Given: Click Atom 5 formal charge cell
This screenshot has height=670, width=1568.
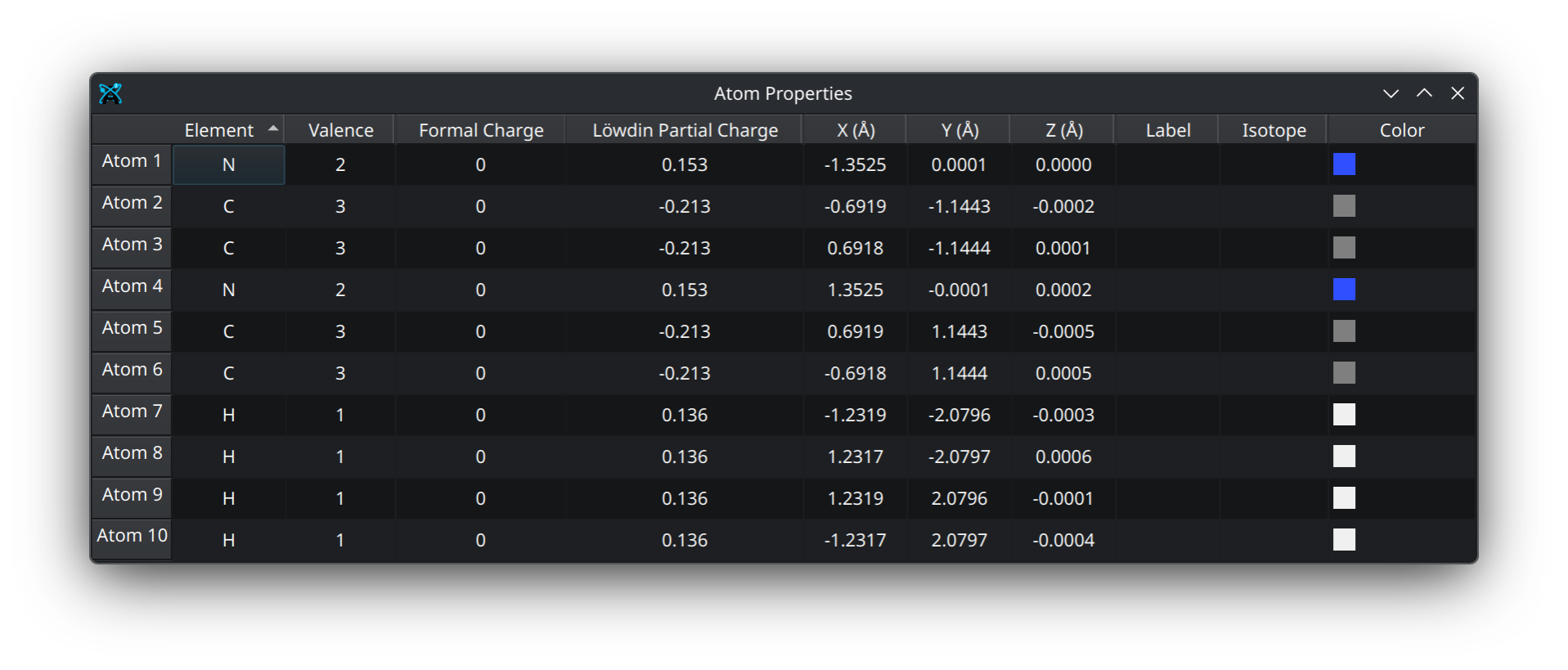Looking at the screenshot, I should pyautogui.click(x=480, y=332).
